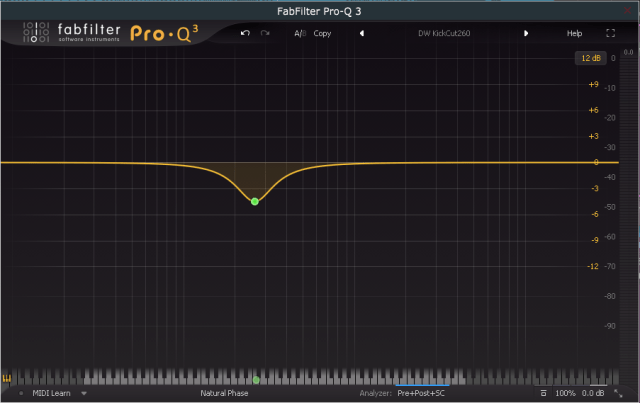The image size is (640, 403).
Task: Enter full screen mode icon
Action: 610,33
